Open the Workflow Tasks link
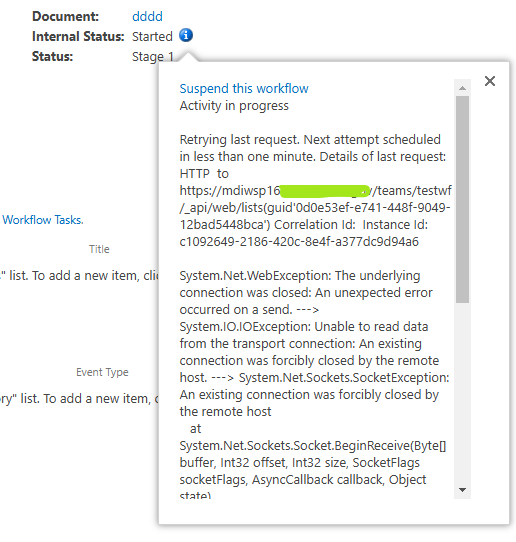Viewport: 516px width, 542px height. point(43,220)
